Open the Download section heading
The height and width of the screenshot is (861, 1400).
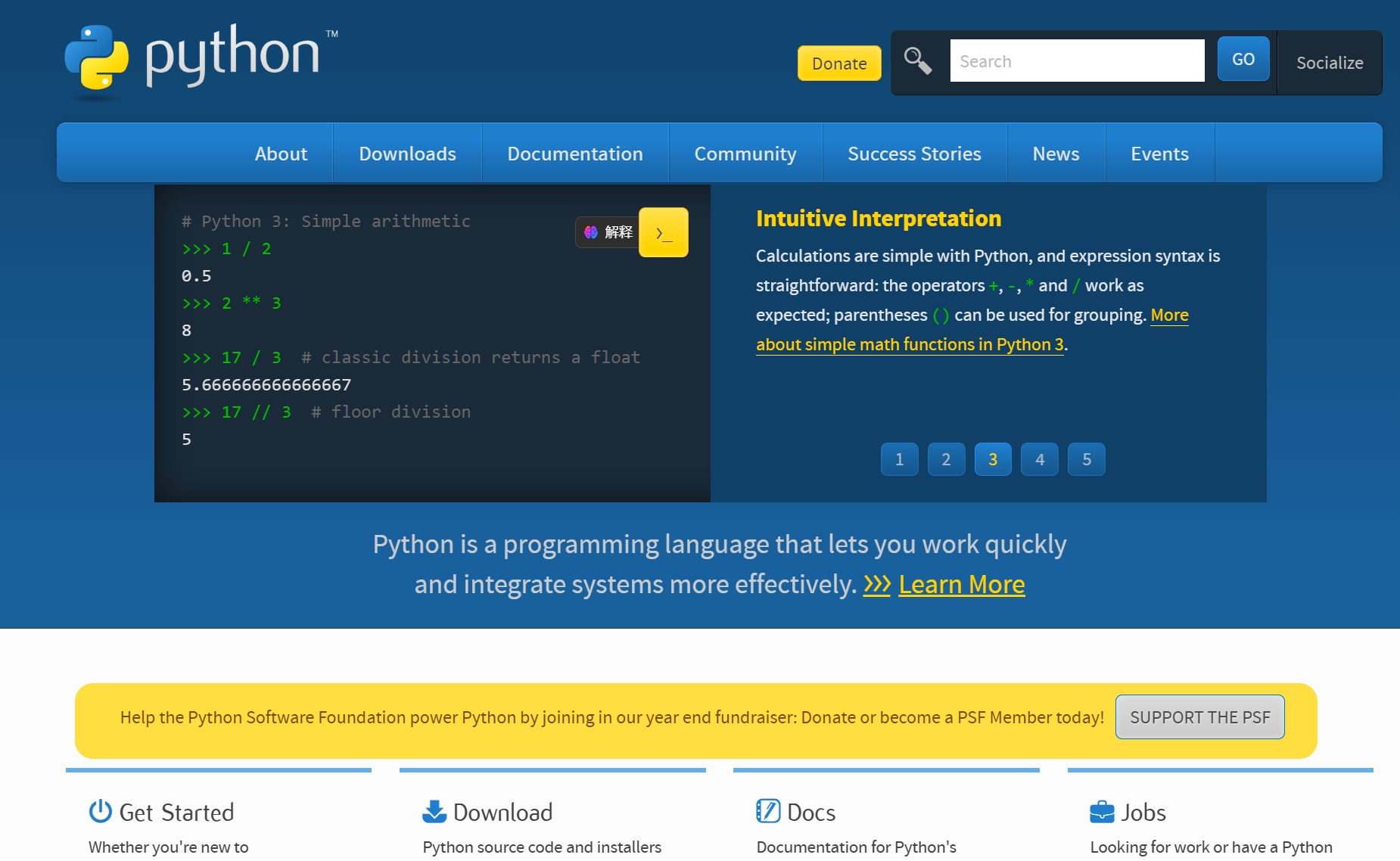tap(502, 812)
